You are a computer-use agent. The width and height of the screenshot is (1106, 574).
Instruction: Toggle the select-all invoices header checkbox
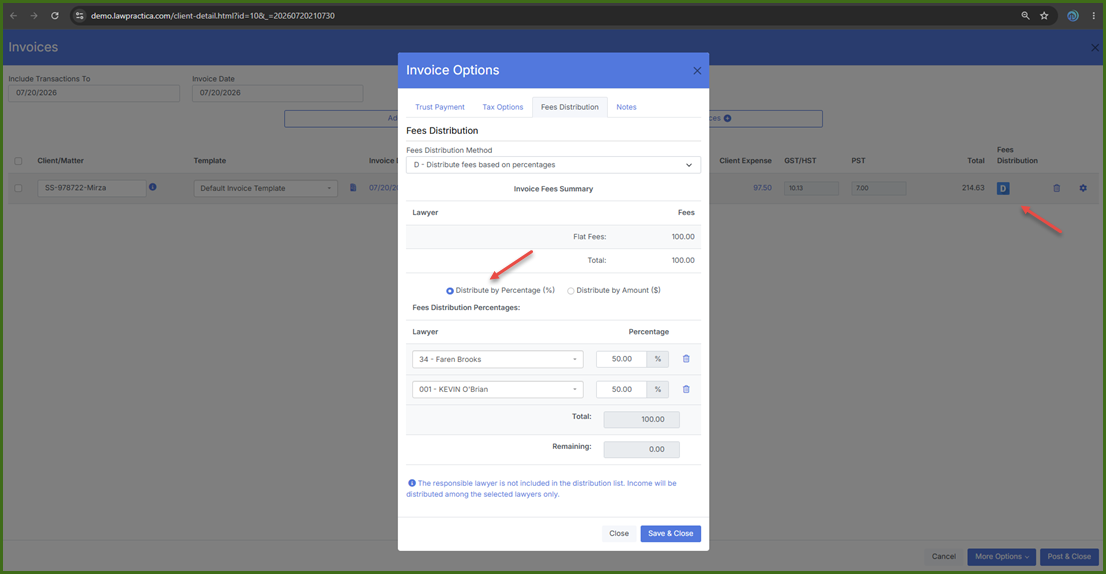click(18, 161)
